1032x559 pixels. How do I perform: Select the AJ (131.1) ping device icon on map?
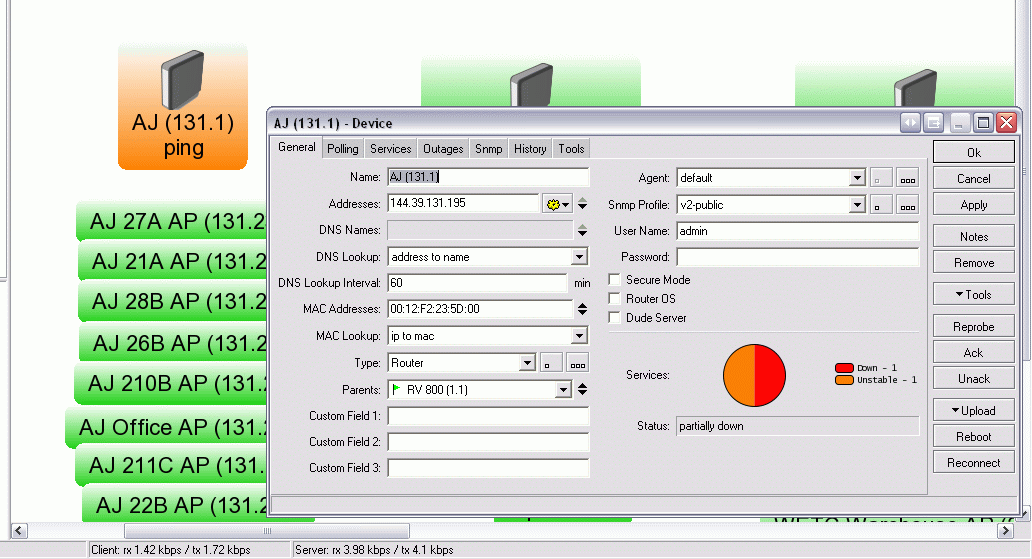pyautogui.click(x=183, y=107)
